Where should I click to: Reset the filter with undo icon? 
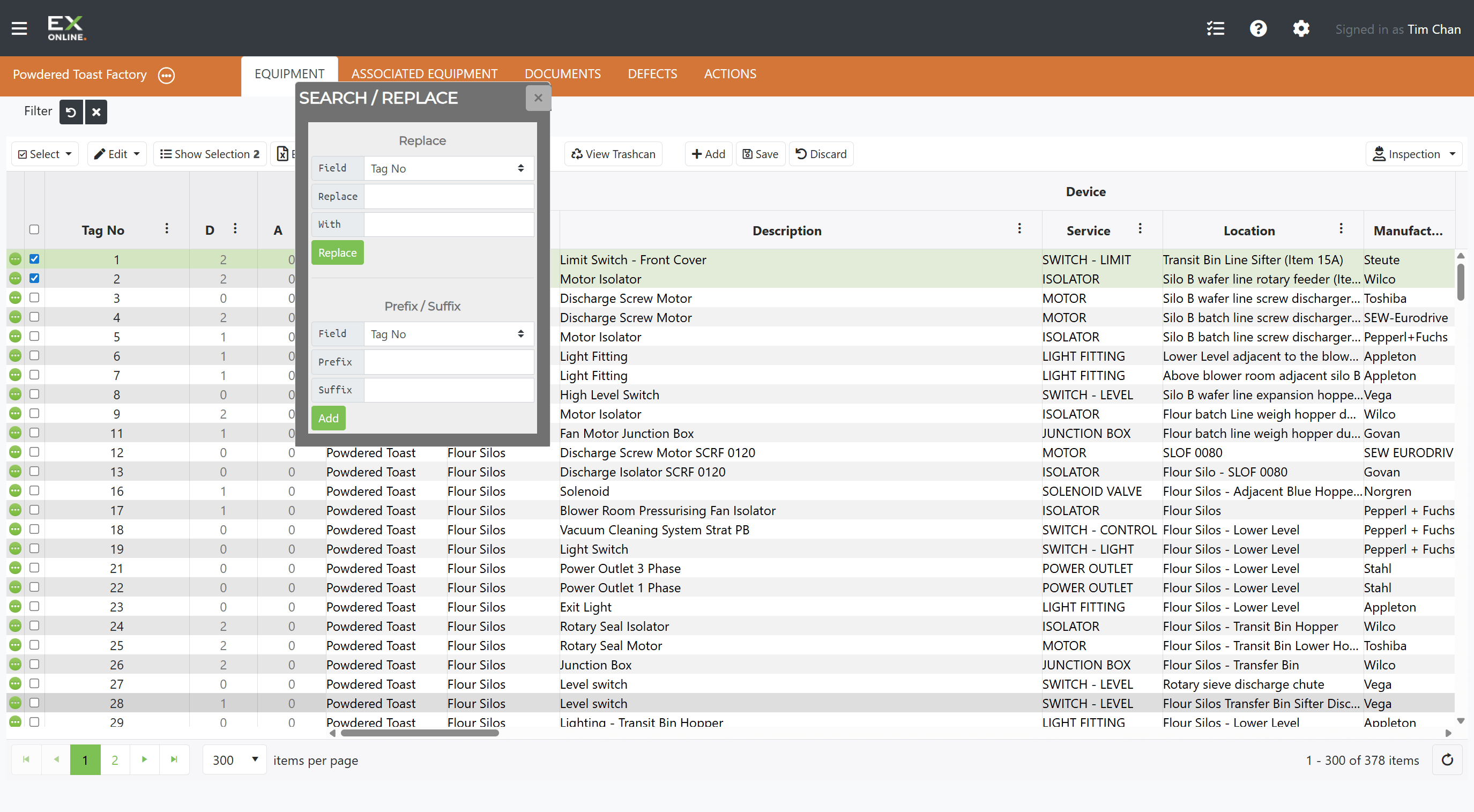coord(71,111)
